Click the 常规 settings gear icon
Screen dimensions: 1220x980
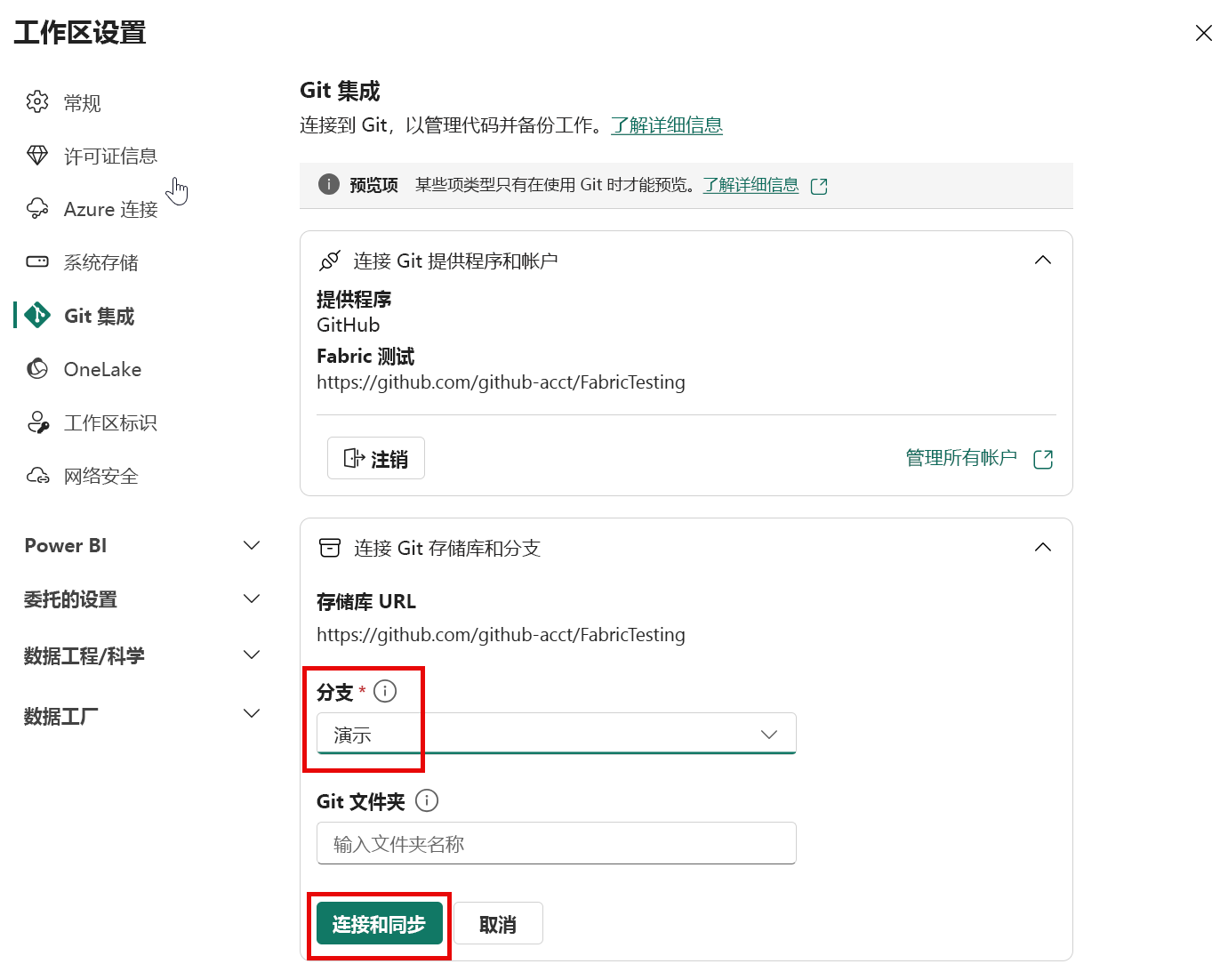coord(36,102)
